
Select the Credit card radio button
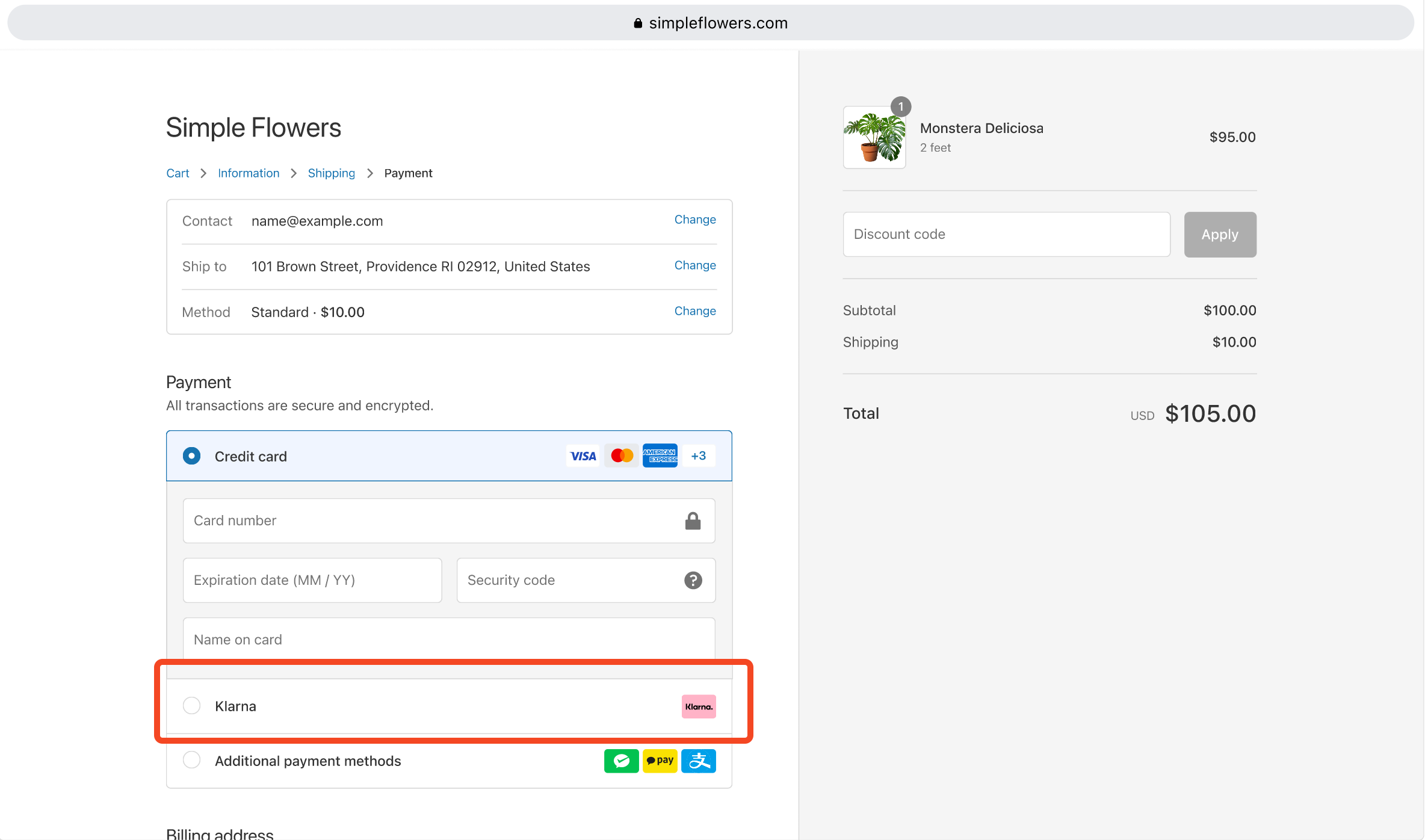[191, 456]
